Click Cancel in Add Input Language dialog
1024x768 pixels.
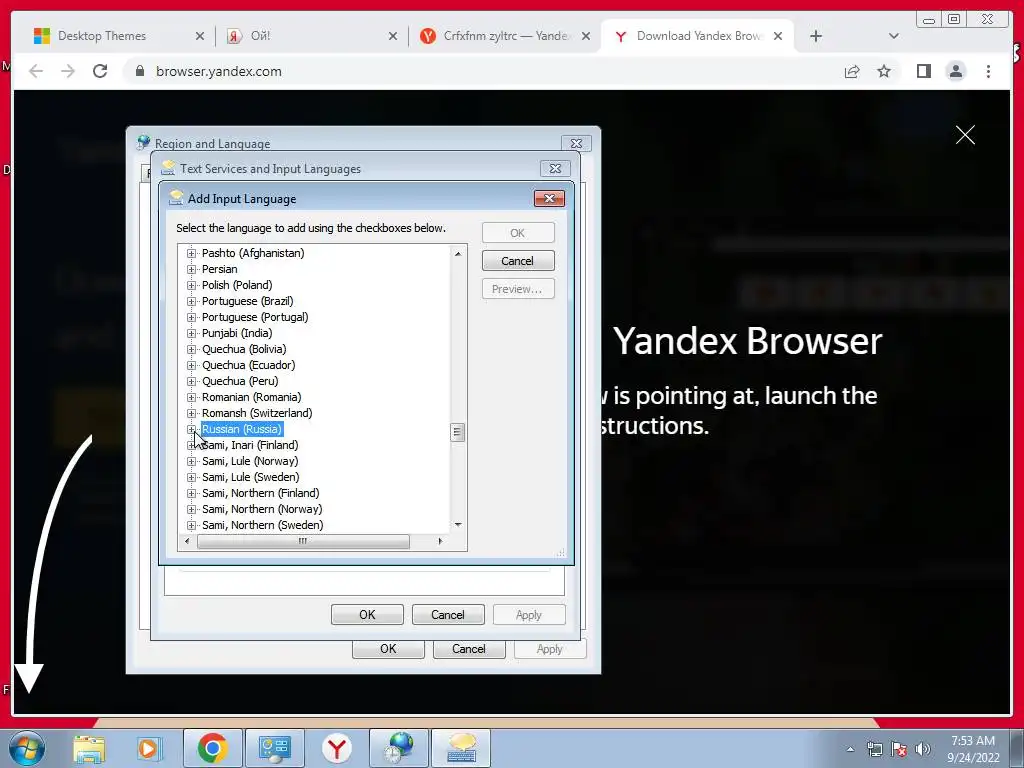tap(518, 261)
